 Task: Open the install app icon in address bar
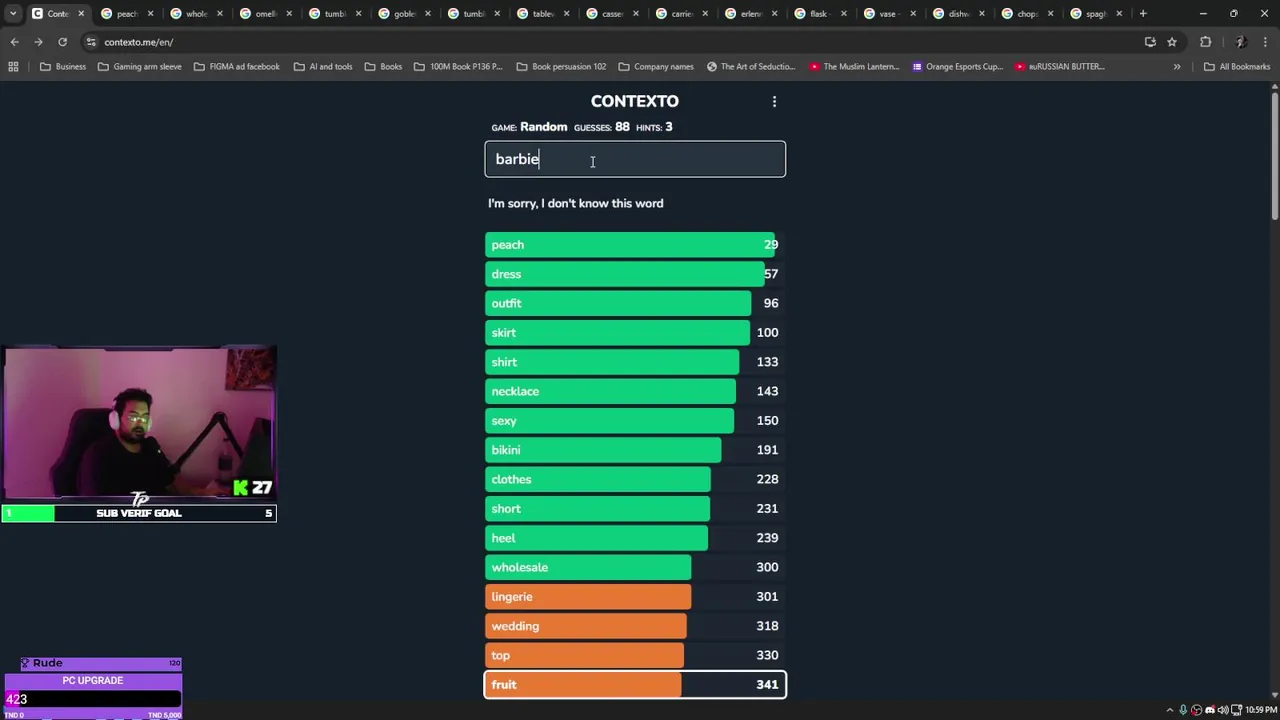click(x=1150, y=42)
